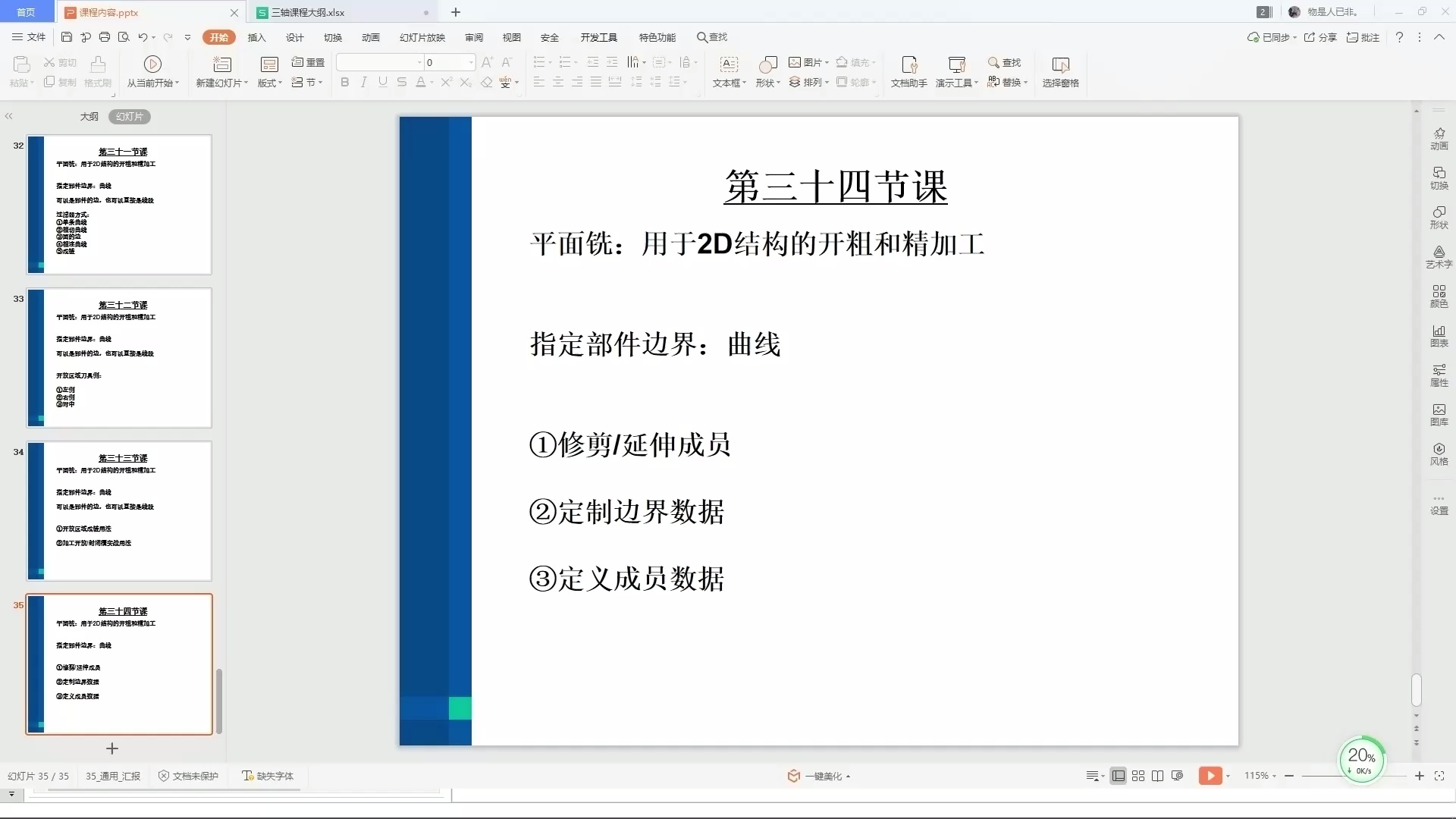Insert a text box (文本框)

[x=727, y=72]
